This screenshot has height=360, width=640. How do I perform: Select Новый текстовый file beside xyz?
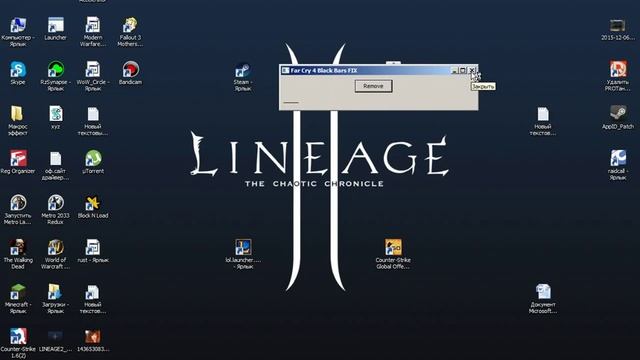(93, 114)
